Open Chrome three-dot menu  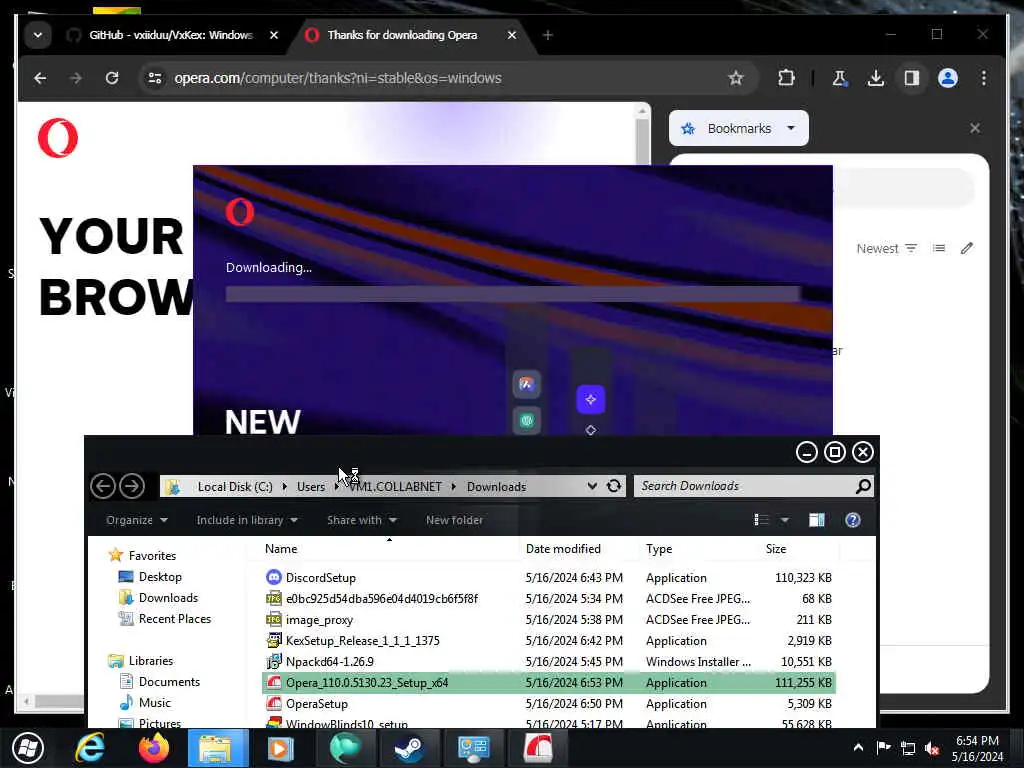984,78
